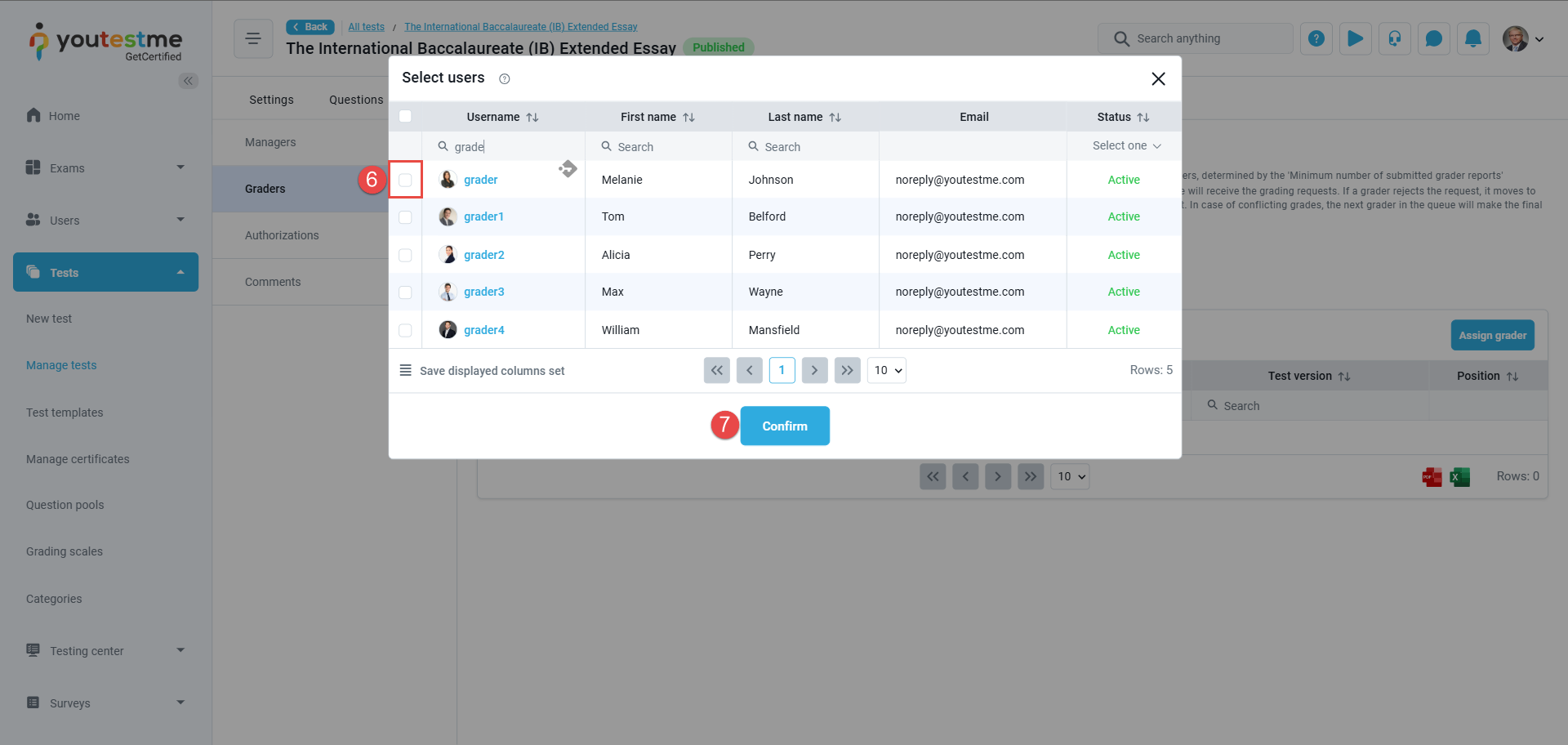
Task: Open the rows-per-page dropdown in the background table
Action: [1070, 476]
